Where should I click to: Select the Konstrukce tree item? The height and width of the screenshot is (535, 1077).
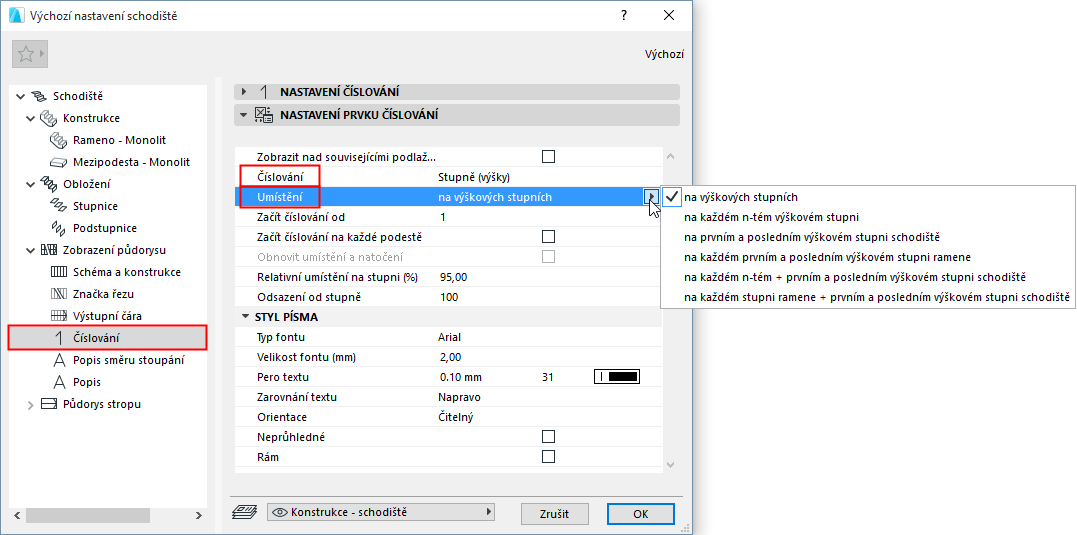pos(91,118)
